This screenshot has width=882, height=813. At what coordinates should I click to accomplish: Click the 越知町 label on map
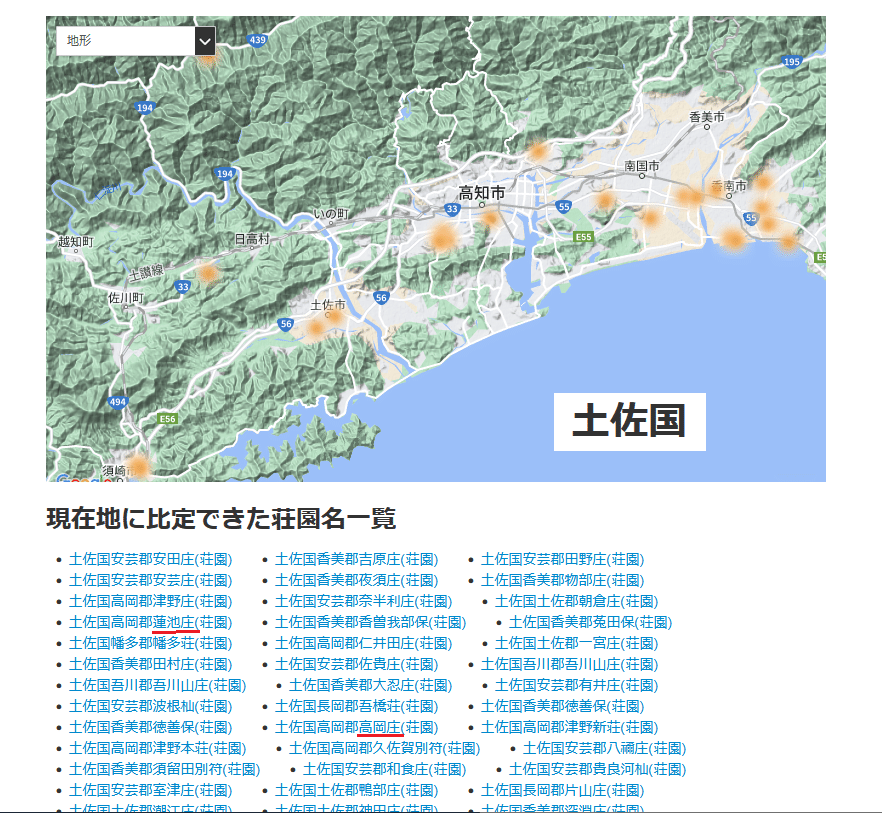click(75, 242)
